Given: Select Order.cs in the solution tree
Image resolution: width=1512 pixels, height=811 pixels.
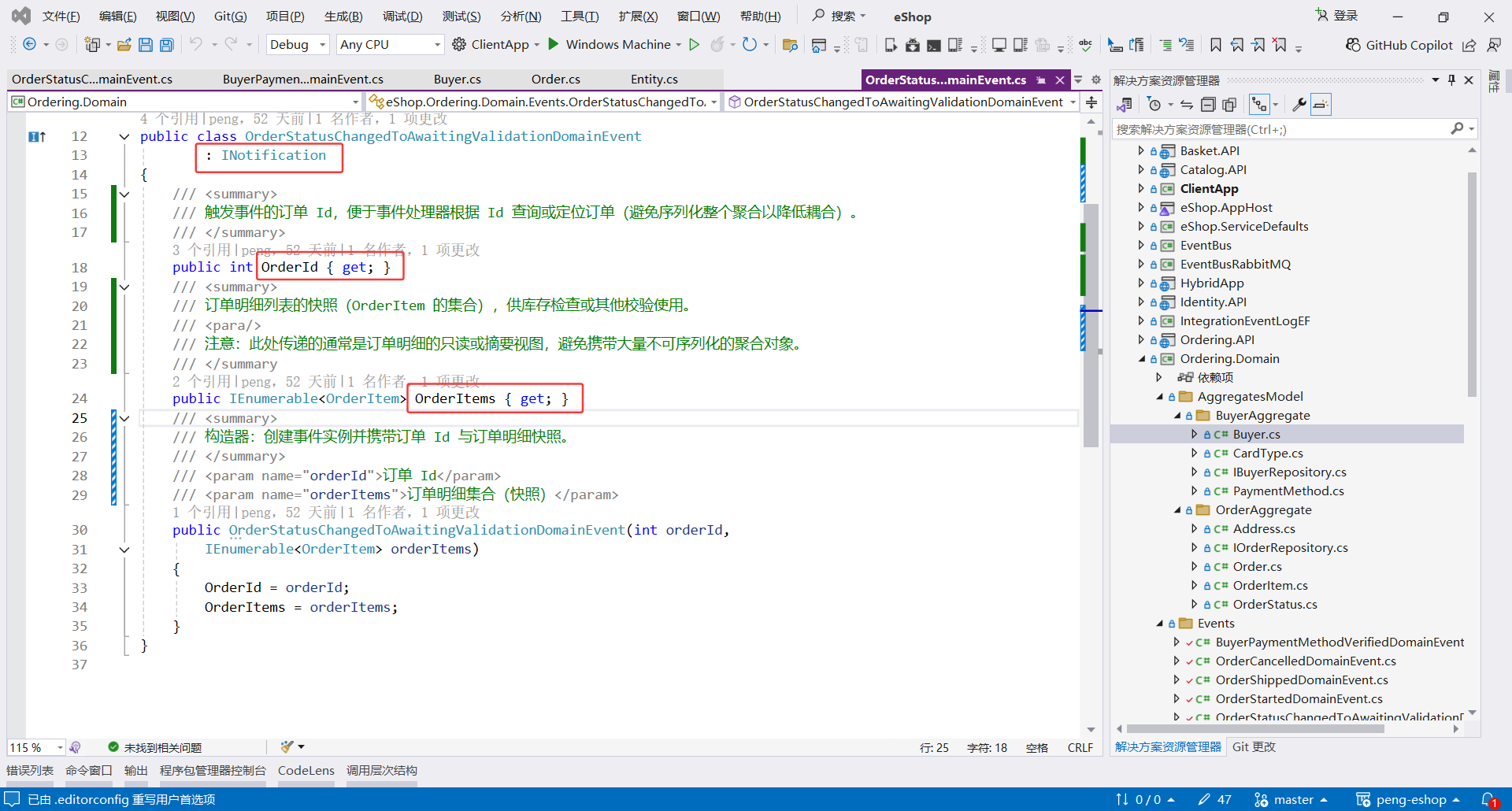Looking at the screenshot, I should 1257,566.
